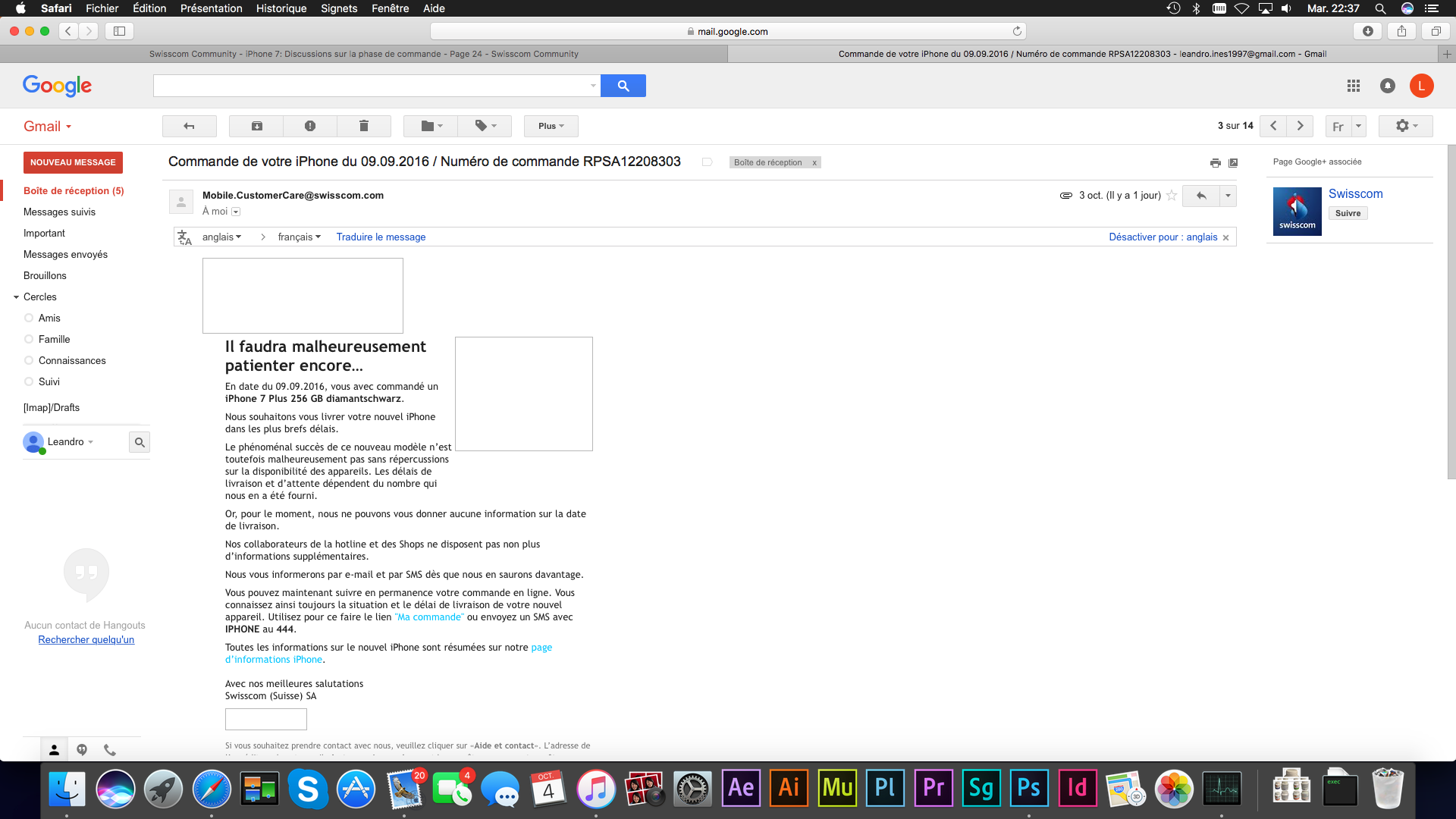Expand the reply options arrow
The height and width of the screenshot is (819, 1456).
click(1227, 196)
